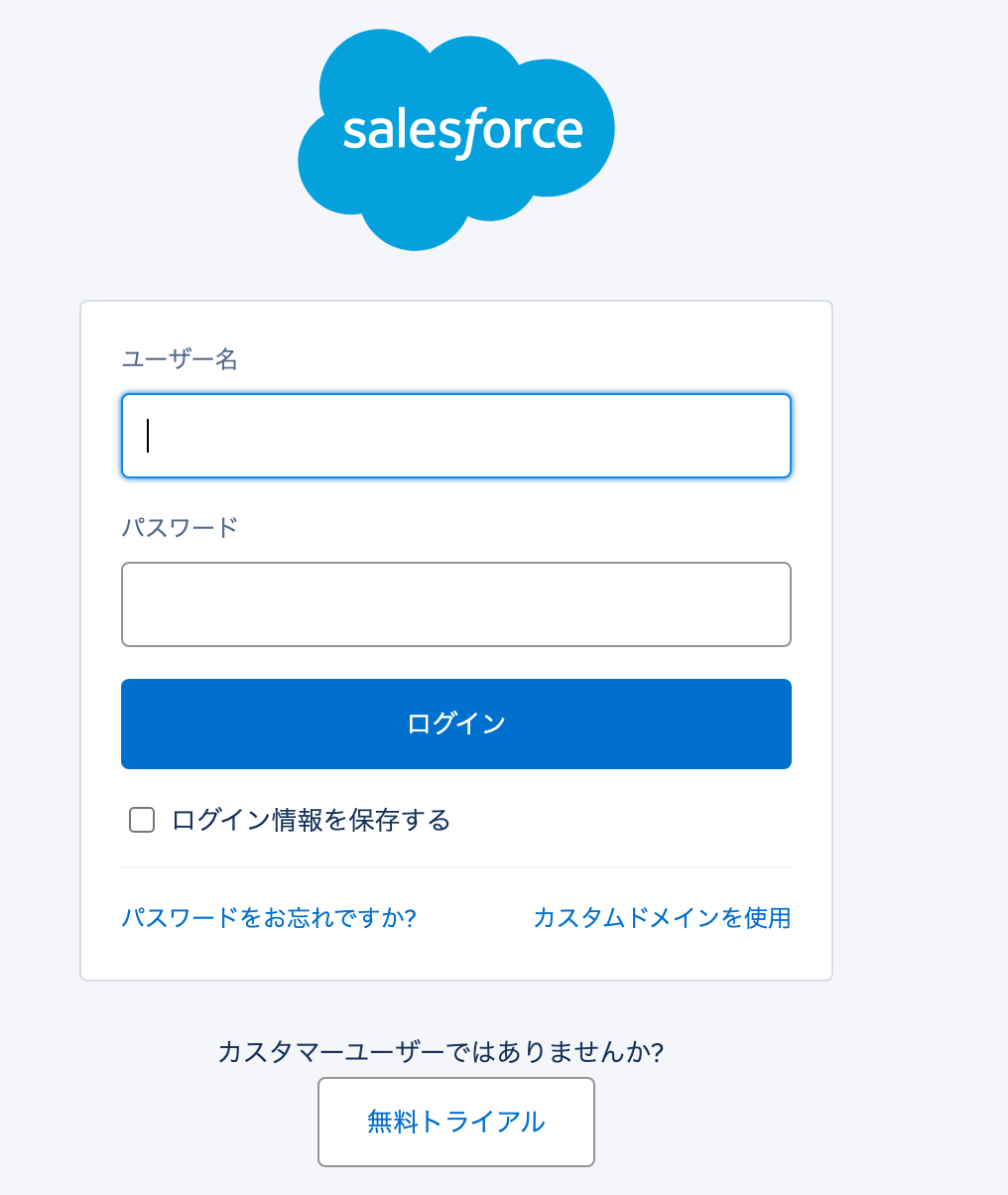Viewport: 1008px width, 1195px height.
Task: Click the blinking text cursor in username field
Action: 148,436
